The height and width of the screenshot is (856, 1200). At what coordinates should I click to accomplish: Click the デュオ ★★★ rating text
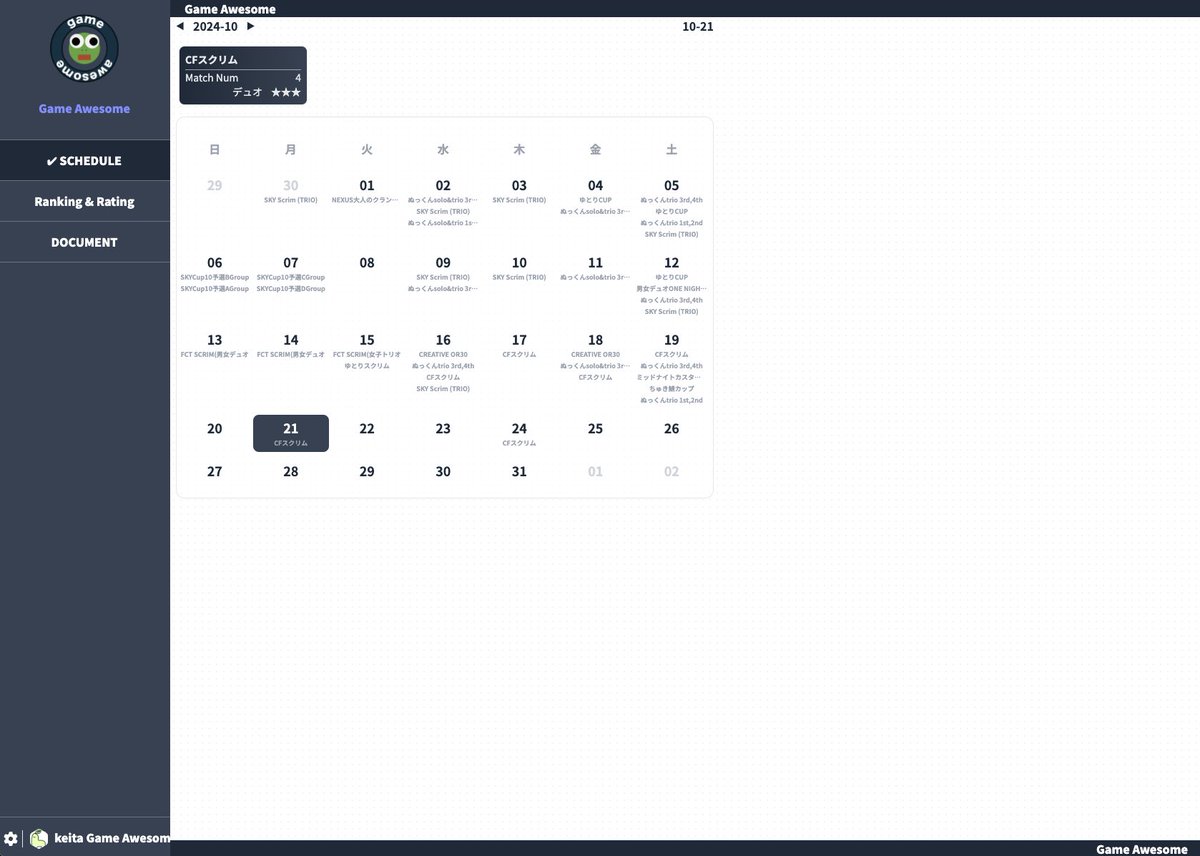coord(266,92)
